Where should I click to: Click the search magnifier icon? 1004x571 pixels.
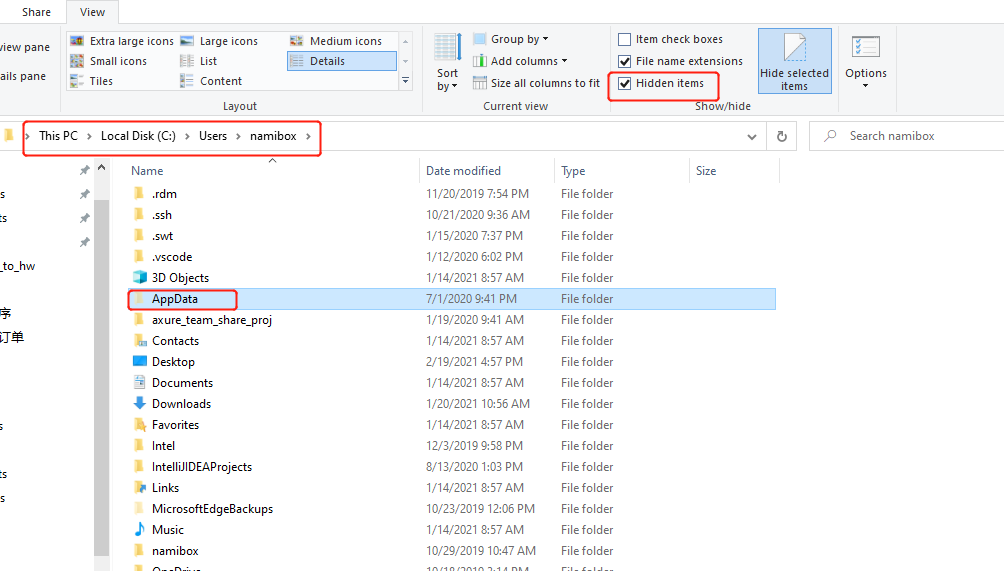(830, 136)
